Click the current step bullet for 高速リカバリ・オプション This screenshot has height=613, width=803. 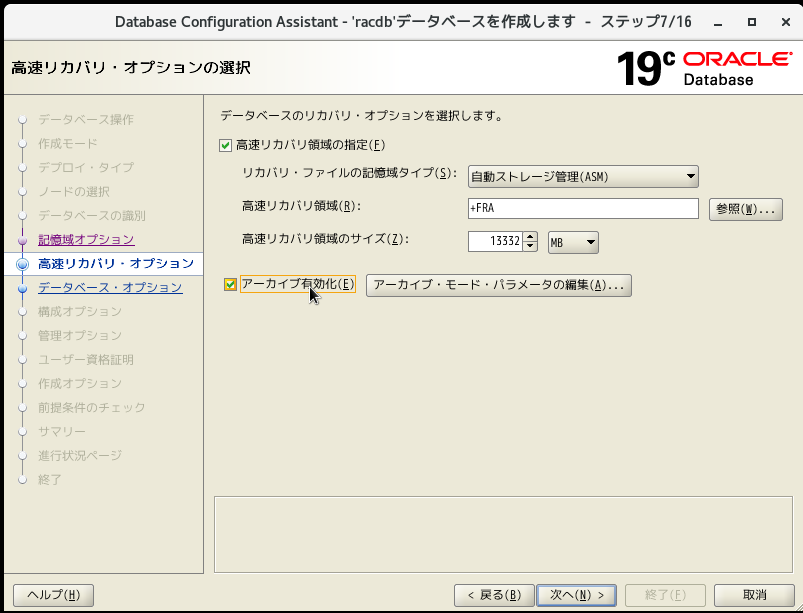[x=23, y=264]
